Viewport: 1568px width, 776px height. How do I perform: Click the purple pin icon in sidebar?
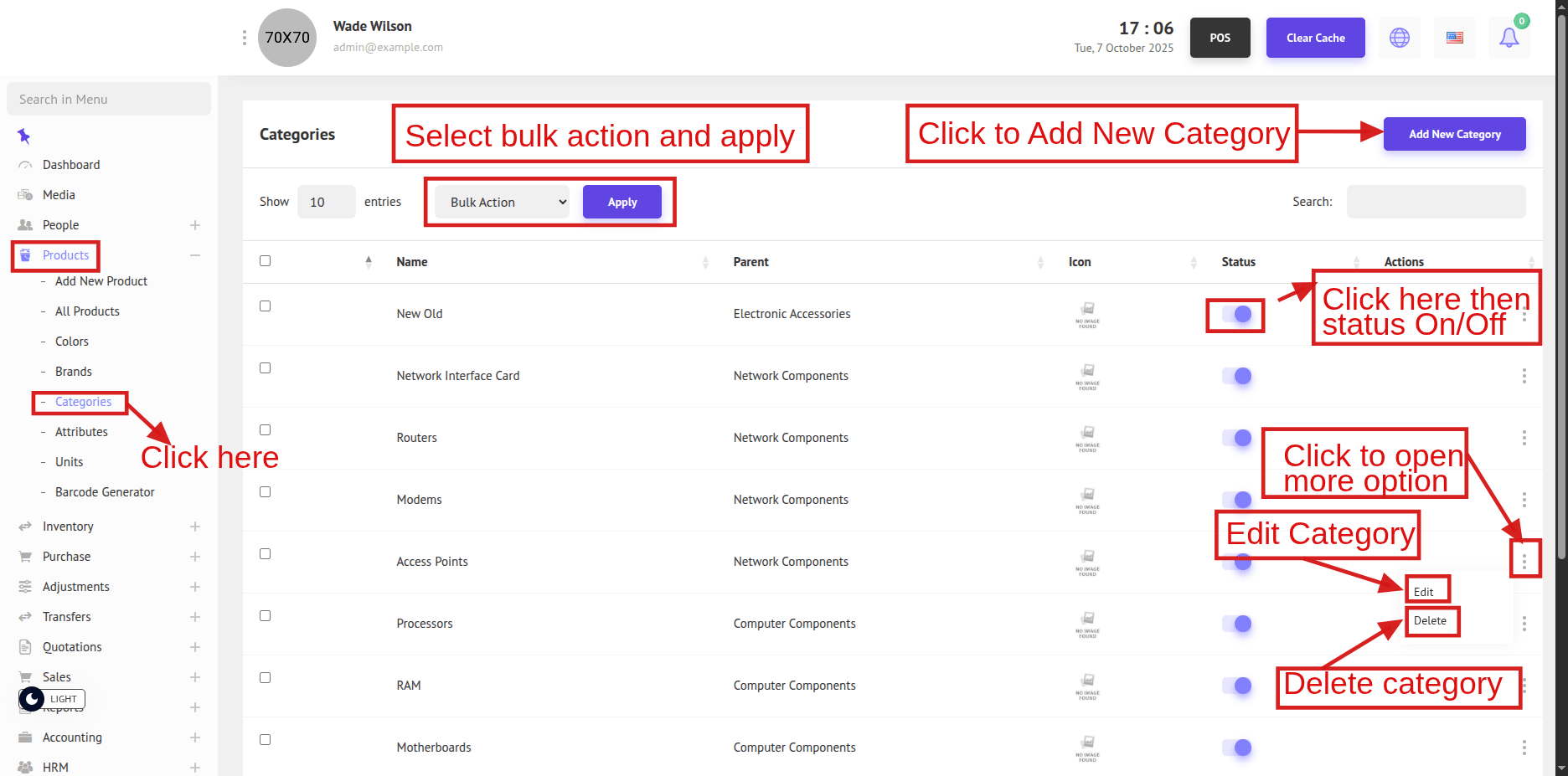pyautogui.click(x=24, y=136)
